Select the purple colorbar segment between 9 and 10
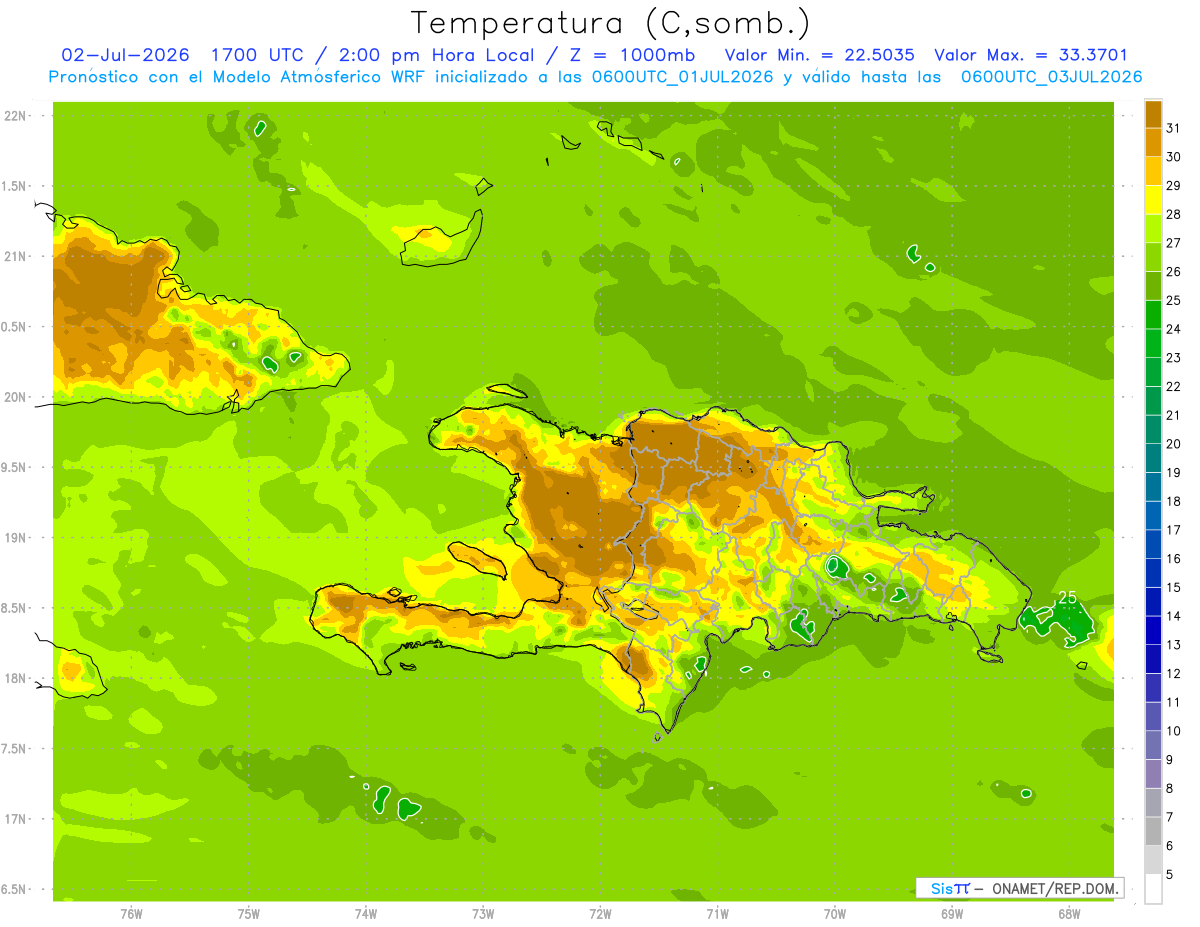Image resolution: width=1200 pixels, height=927 pixels. click(x=1153, y=745)
